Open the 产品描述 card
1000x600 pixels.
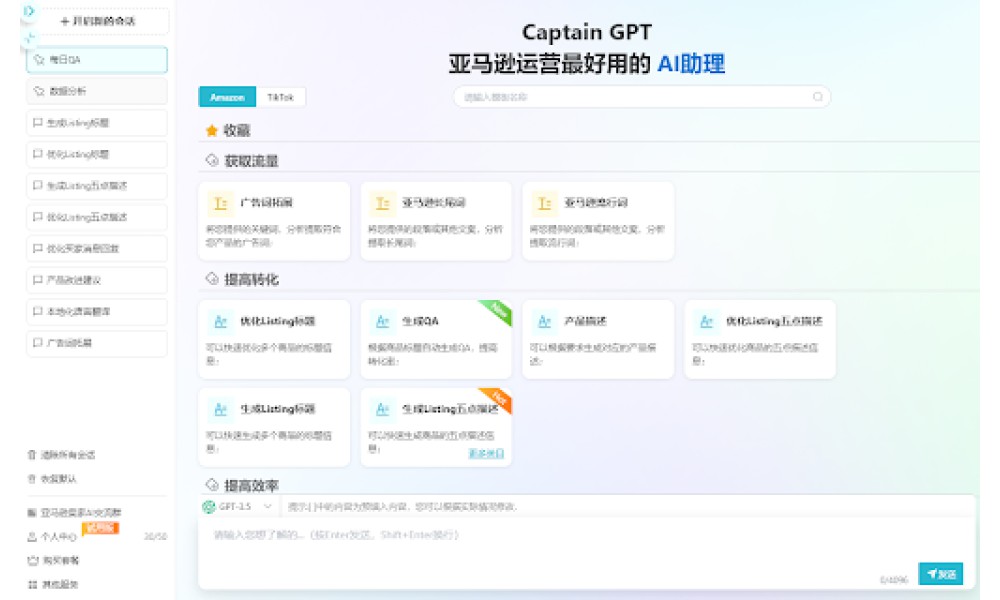click(x=598, y=339)
